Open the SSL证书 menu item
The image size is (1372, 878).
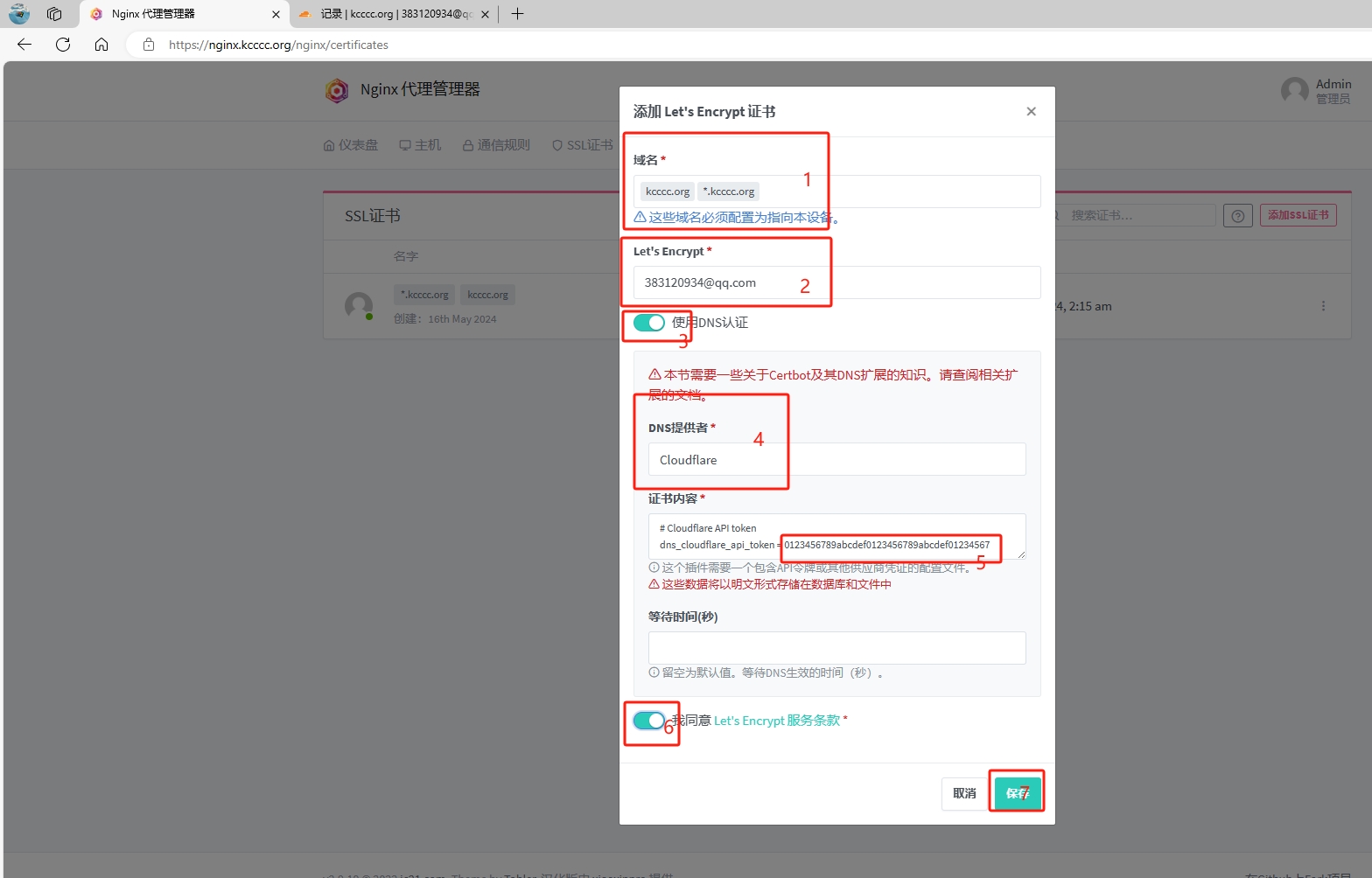[x=583, y=145]
